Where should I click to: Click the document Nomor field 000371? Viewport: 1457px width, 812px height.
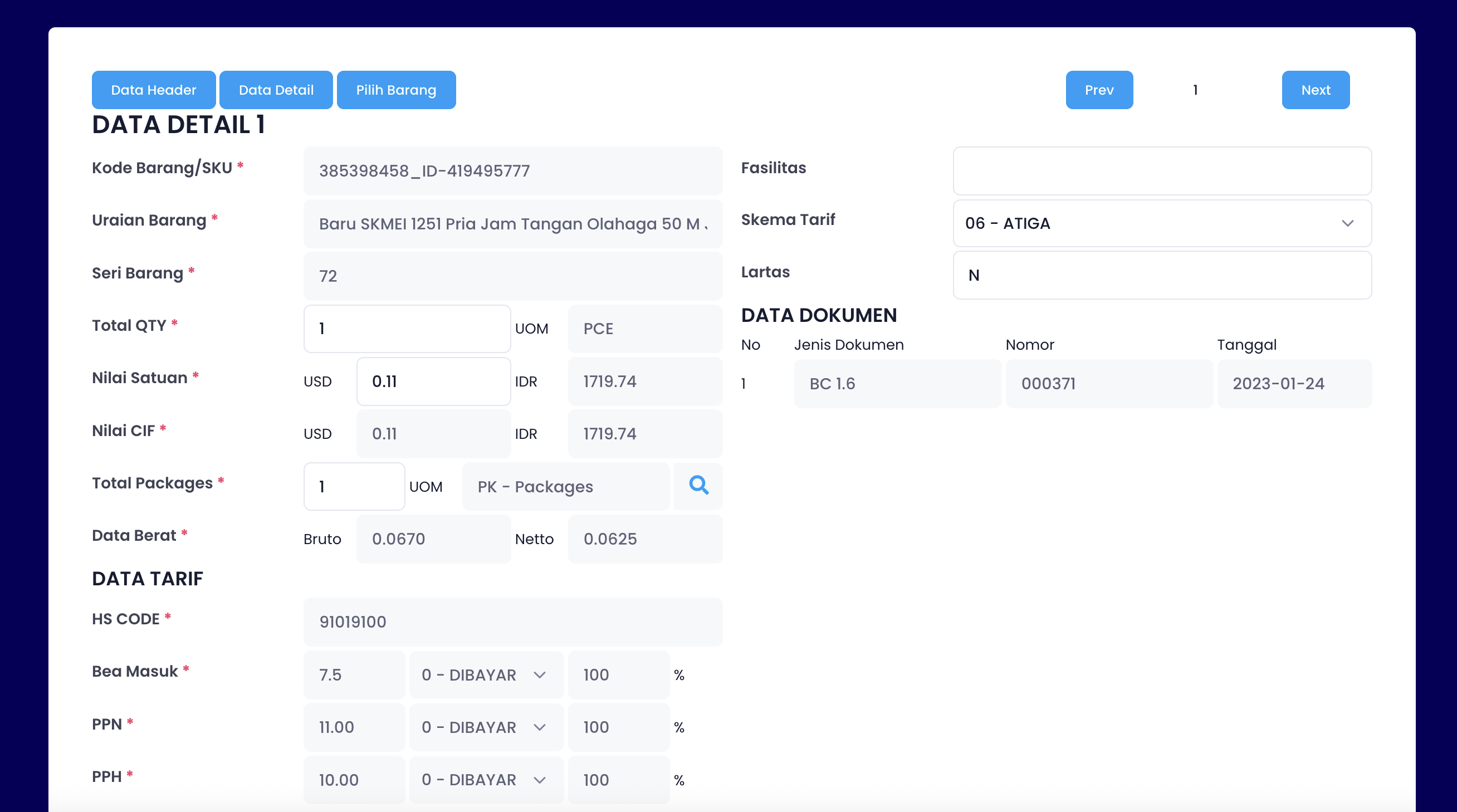[1108, 383]
